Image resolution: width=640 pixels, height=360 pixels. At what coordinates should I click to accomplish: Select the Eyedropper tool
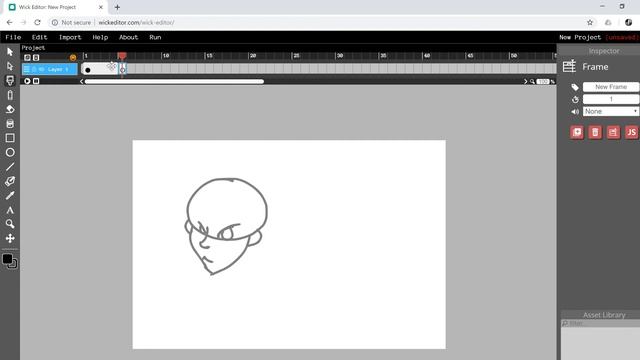tap(10, 196)
